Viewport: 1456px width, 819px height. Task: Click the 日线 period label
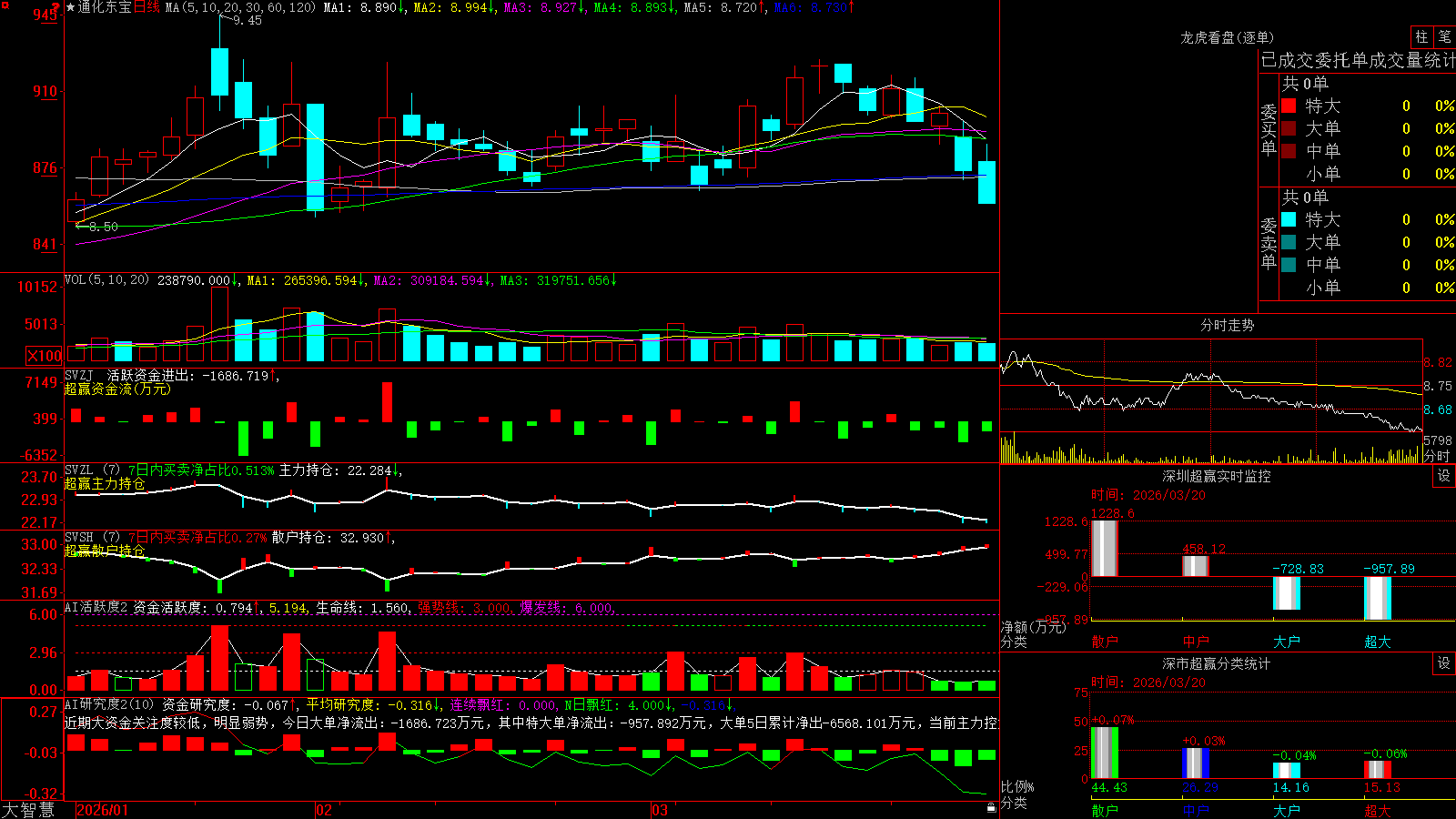pos(147,7)
